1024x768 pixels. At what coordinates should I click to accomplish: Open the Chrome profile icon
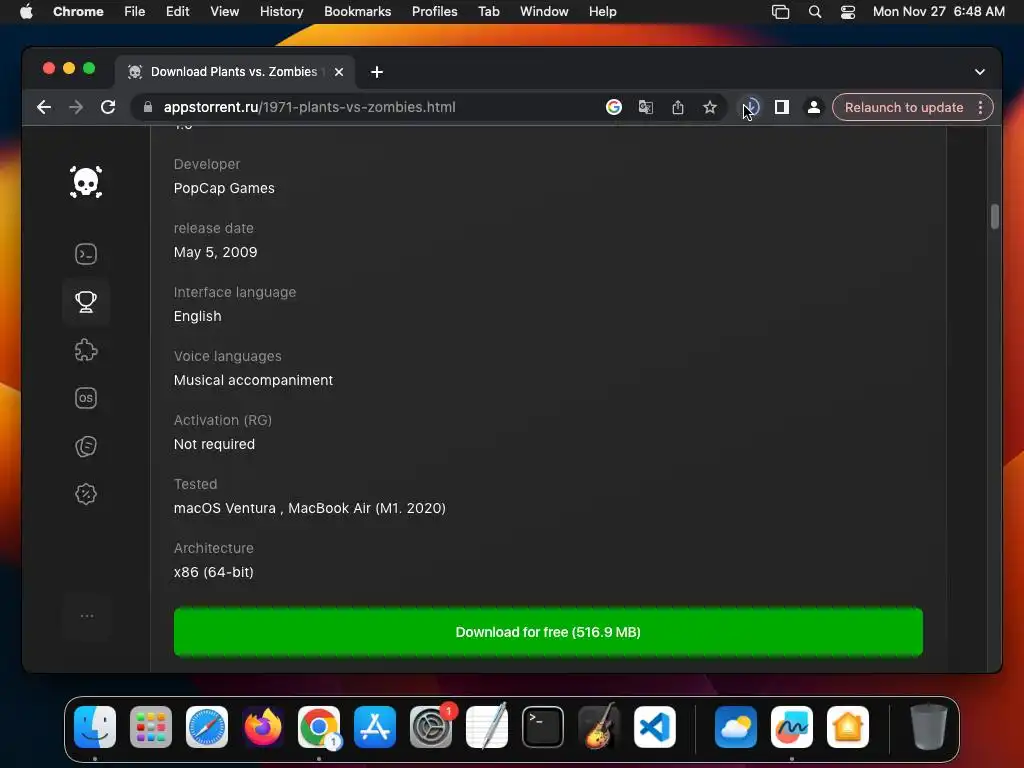point(814,107)
